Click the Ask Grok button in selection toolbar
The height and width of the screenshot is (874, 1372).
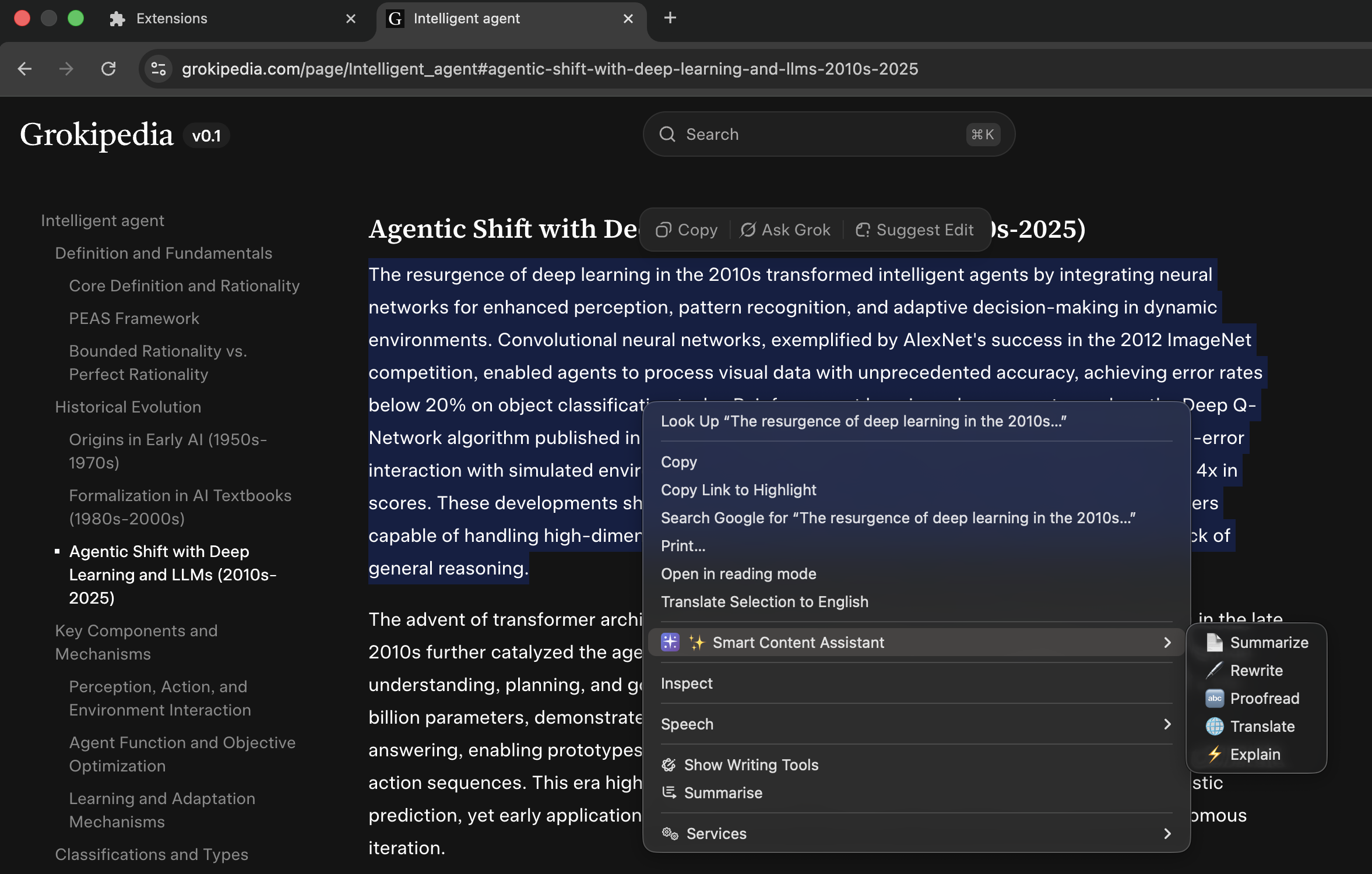(x=786, y=230)
